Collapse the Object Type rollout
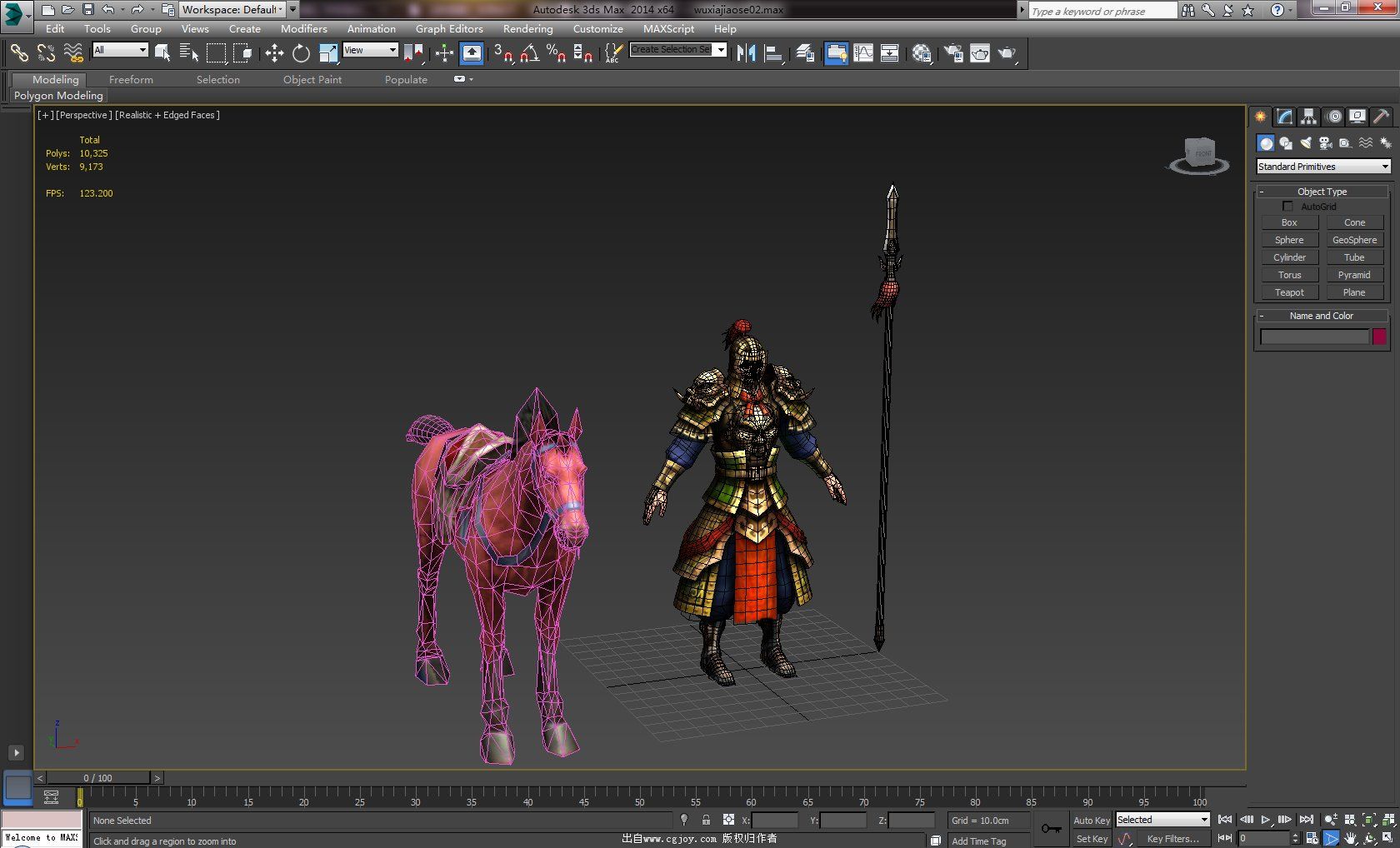1400x848 pixels. tap(1322, 192)
